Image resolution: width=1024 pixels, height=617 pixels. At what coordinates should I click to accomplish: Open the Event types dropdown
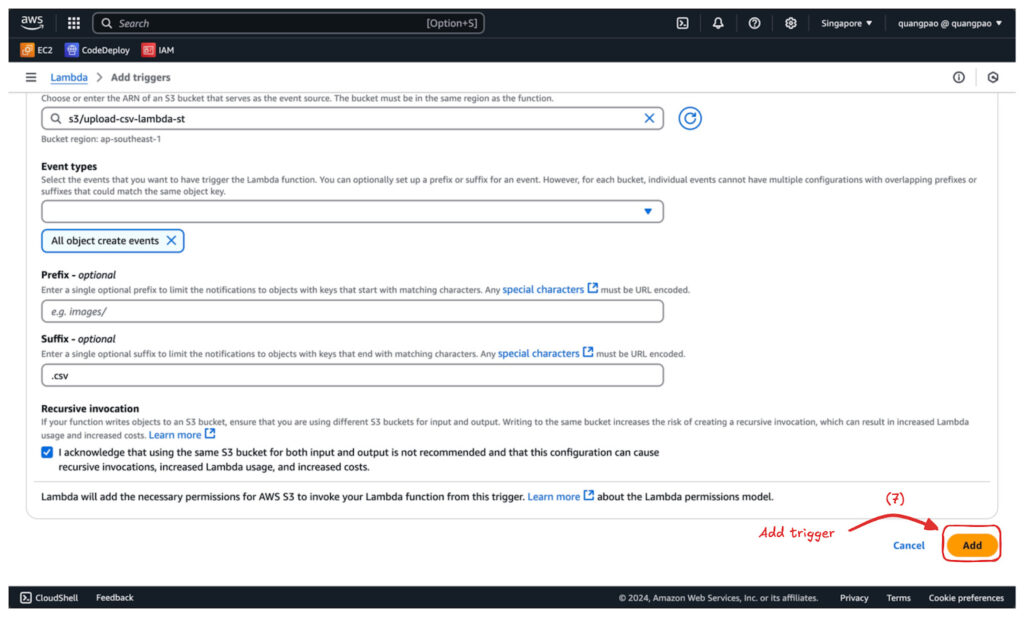[x=352, y=212]
